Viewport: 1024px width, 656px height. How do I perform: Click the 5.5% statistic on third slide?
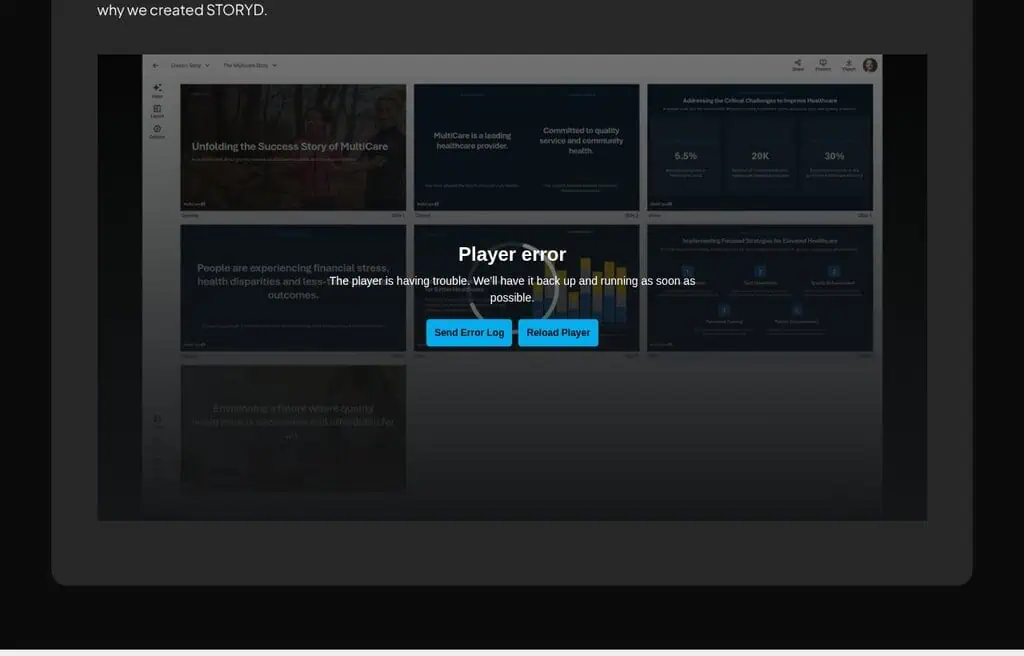click(686, 156)
